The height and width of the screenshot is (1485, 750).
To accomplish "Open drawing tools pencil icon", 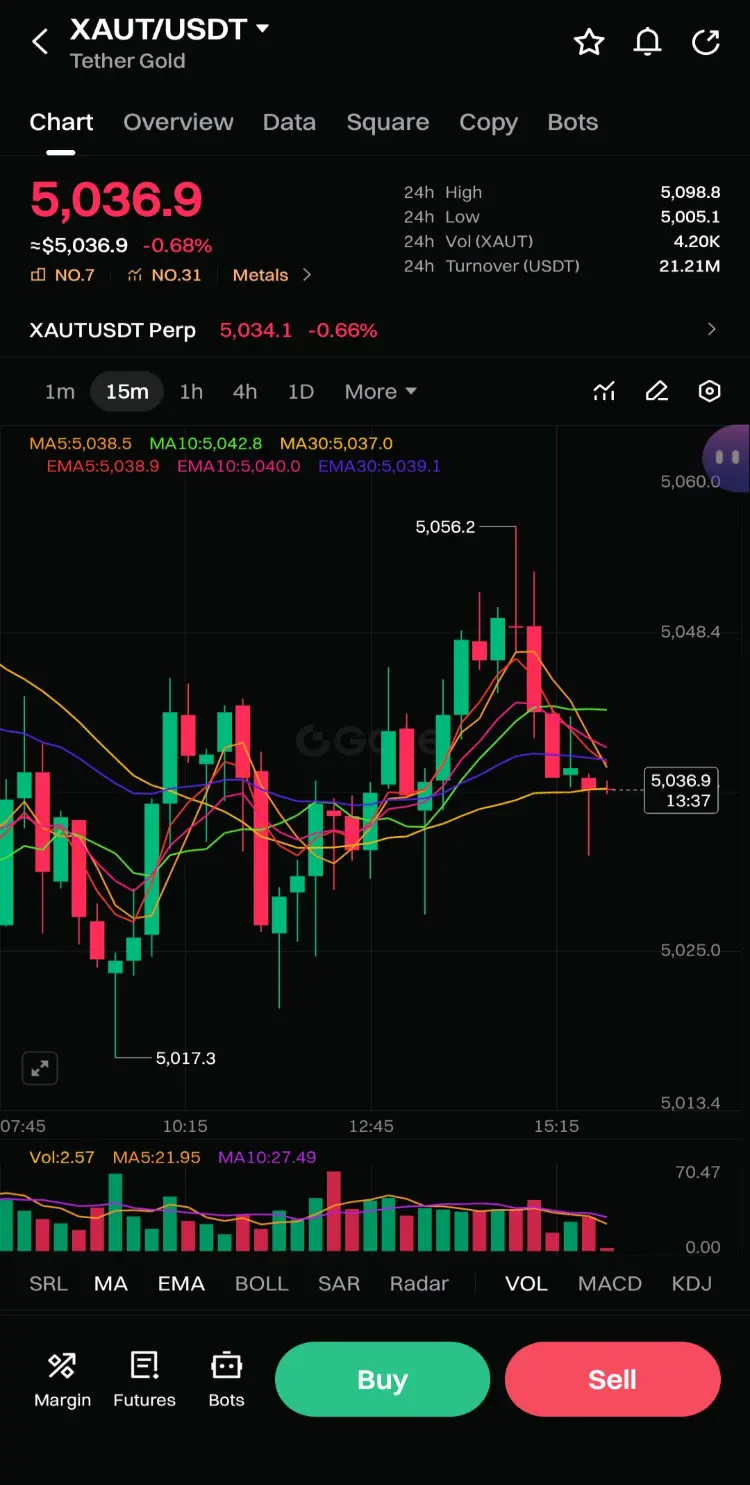I will coord(657,392).
